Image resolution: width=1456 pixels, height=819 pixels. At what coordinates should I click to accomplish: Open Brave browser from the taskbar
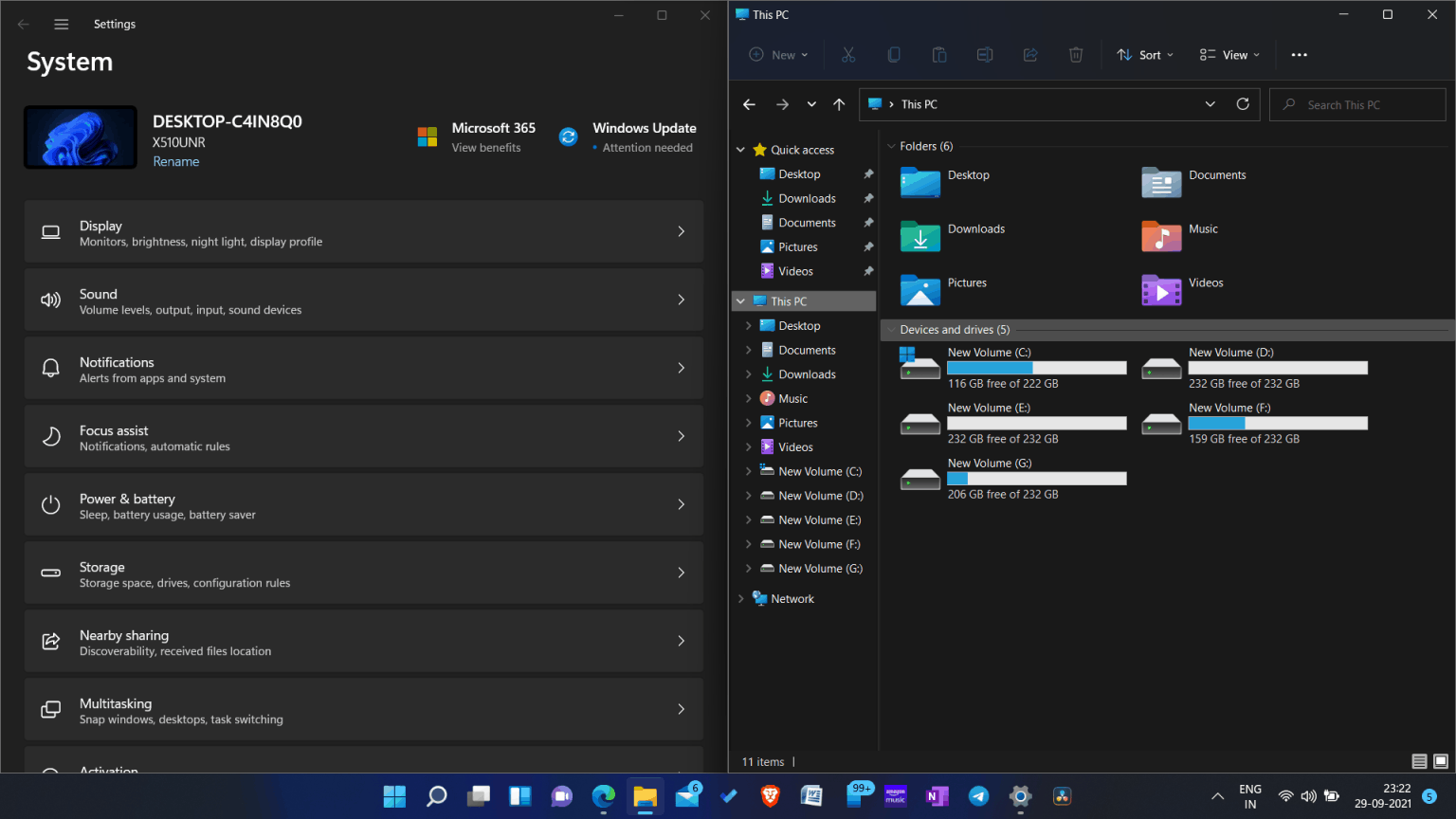point(770,796)
